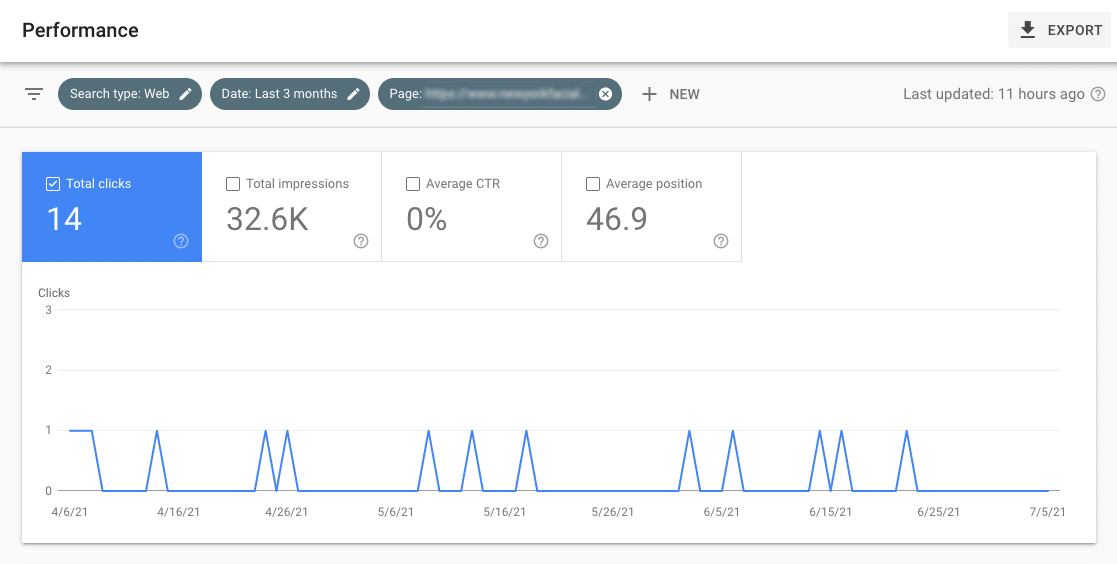Click the 6/25/21 axis date label
1117x564 pixels.
pos(938,512)
